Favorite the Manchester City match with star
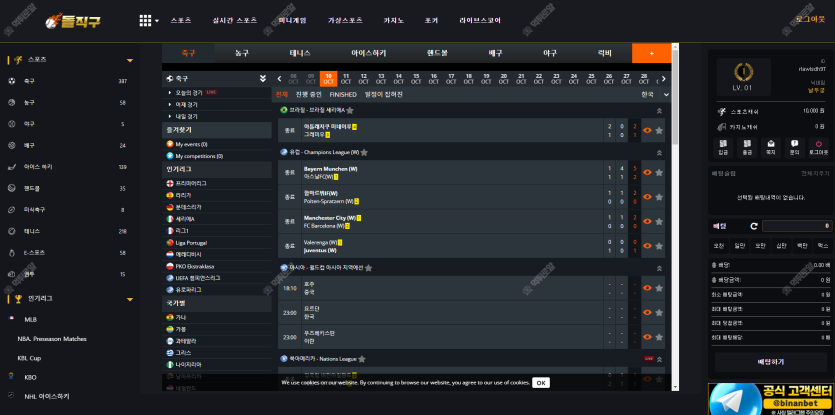The width and height of the screenshot is (835, 415). (x=659, y=220)
